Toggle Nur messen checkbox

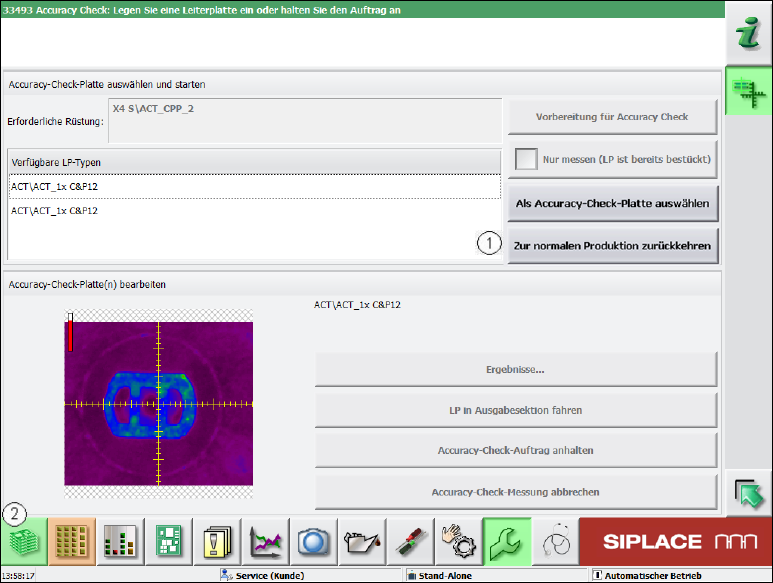[526, 159]
